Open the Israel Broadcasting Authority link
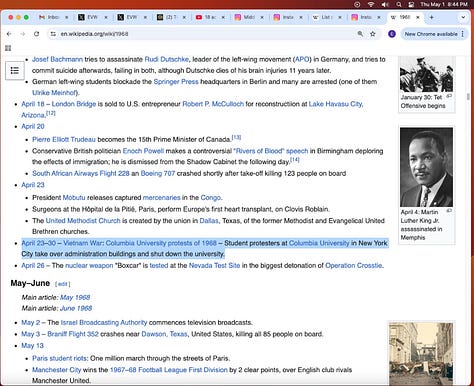Image resolution: width=474 pixels, height=386 pixels. pyautogui.click(x=104, y=323)
